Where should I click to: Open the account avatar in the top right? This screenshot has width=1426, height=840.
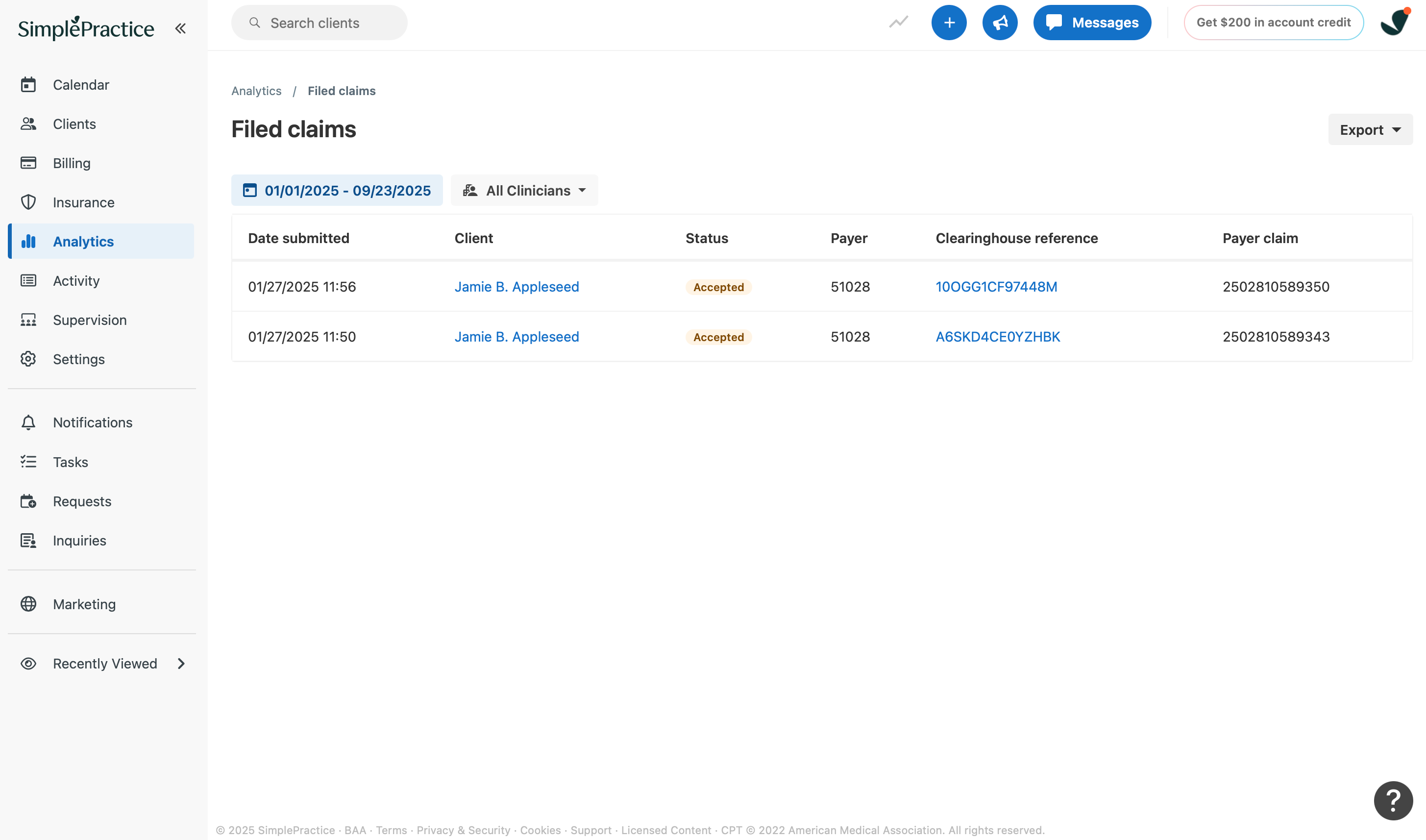click(x=1394, y=22)
